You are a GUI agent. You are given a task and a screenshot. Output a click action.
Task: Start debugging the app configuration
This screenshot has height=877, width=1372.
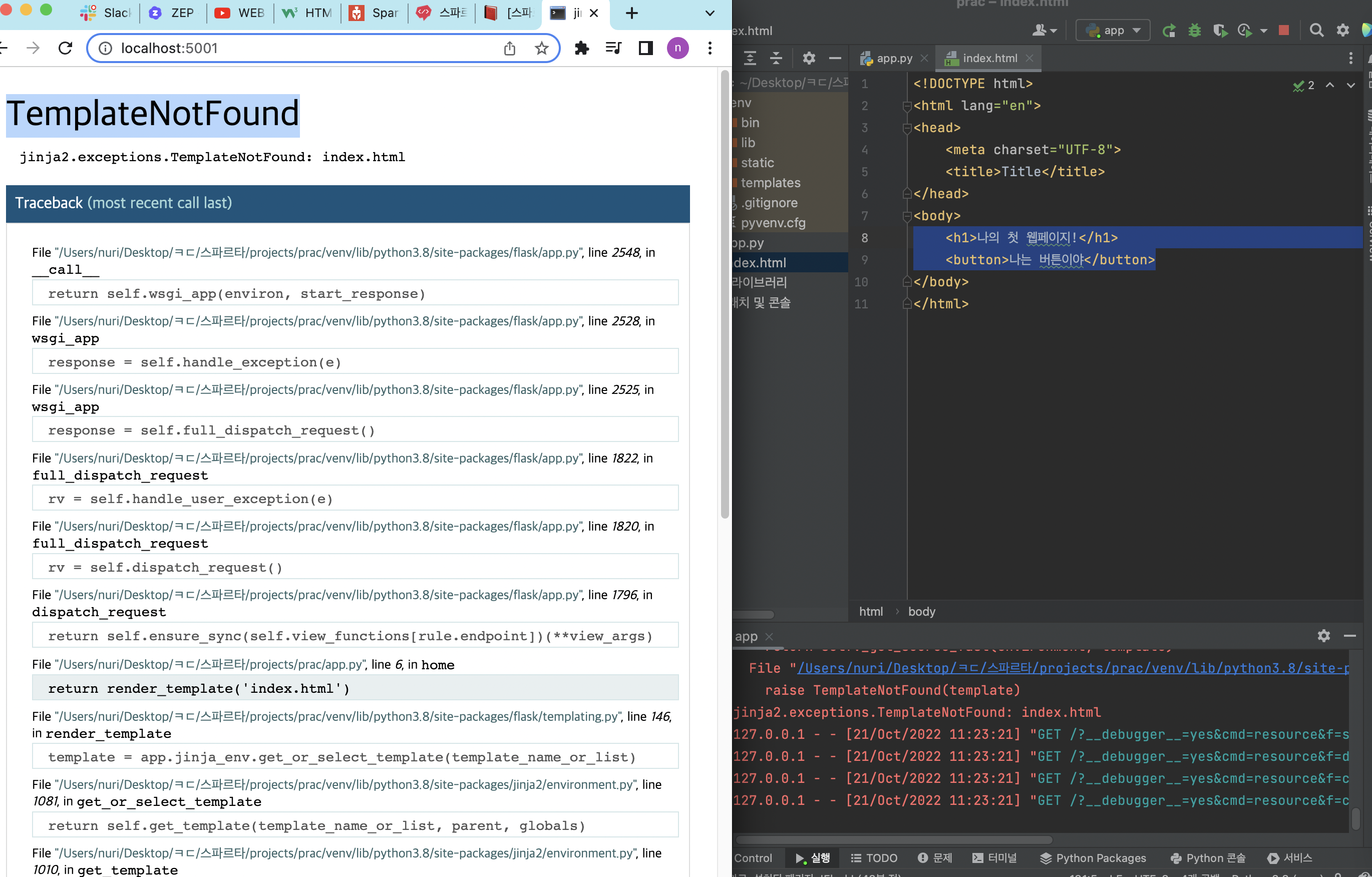pyautogui.click(x=1195, y=31)
